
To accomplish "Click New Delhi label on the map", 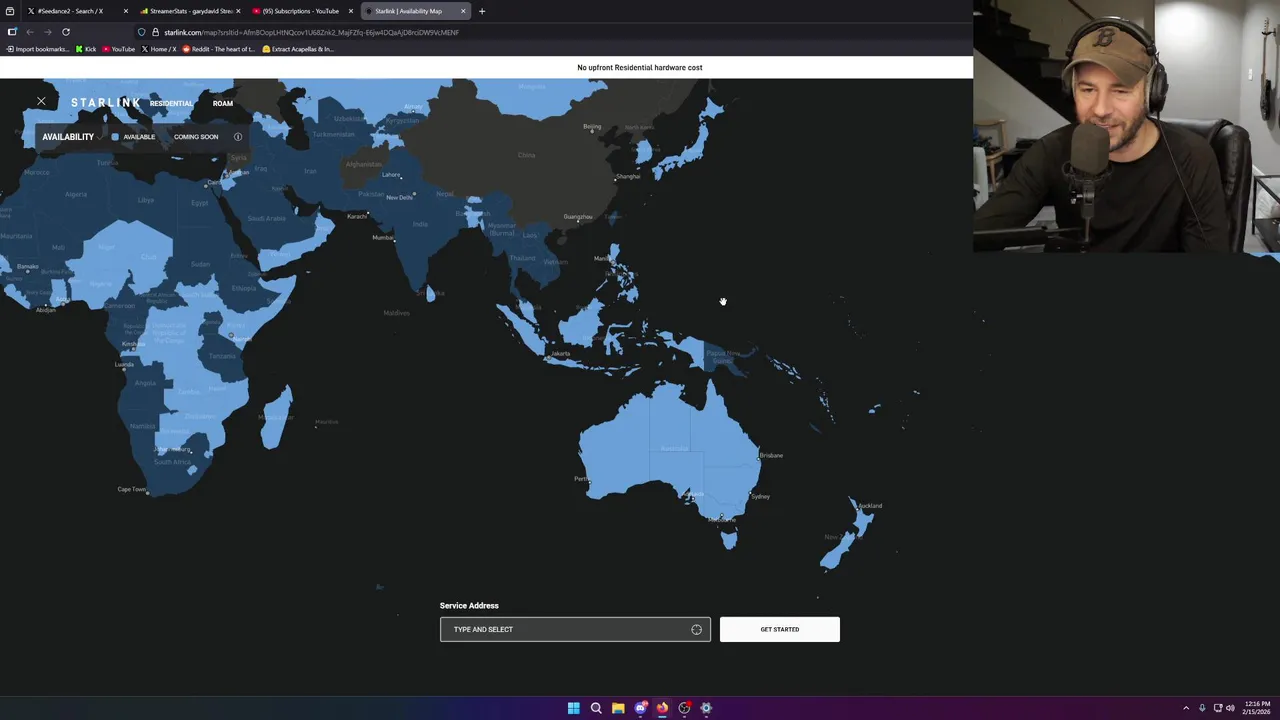I will [x=399, y=197].
